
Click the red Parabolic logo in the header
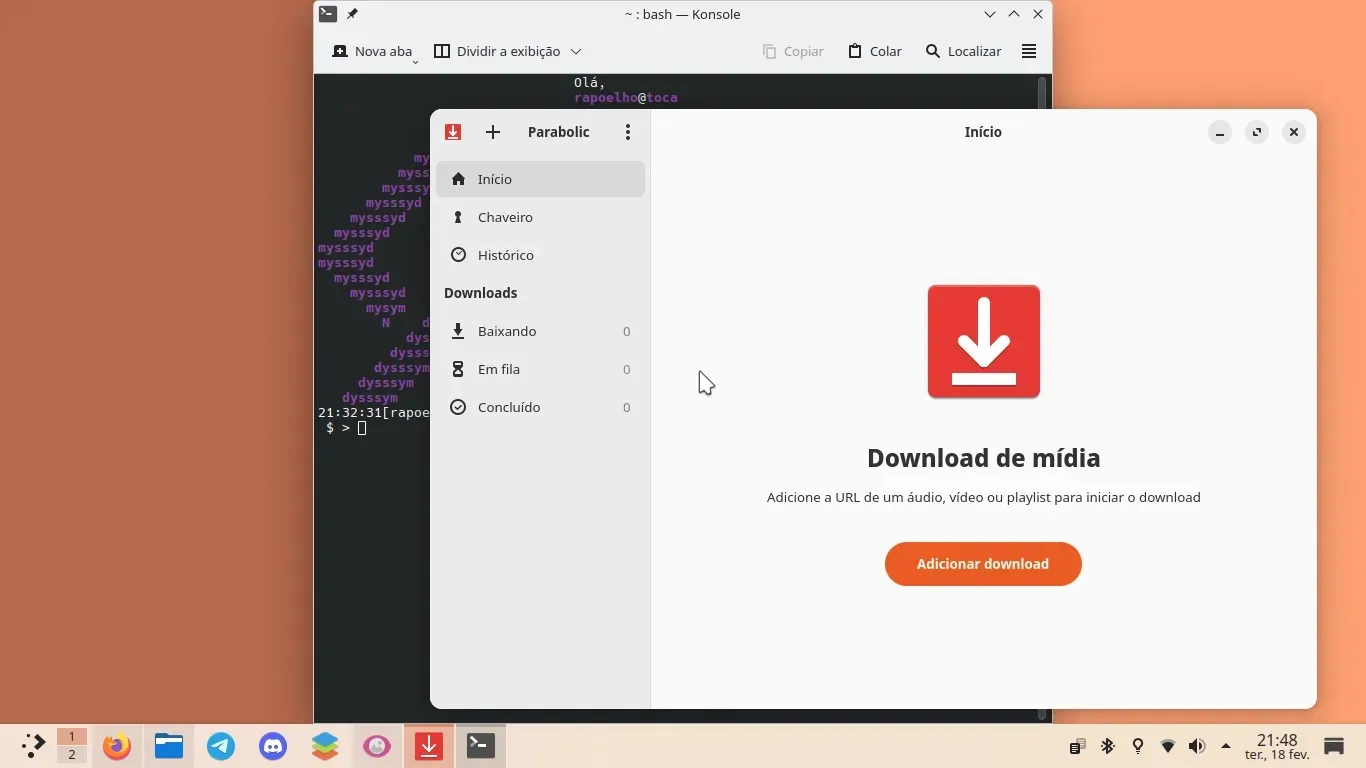[453, 132]
